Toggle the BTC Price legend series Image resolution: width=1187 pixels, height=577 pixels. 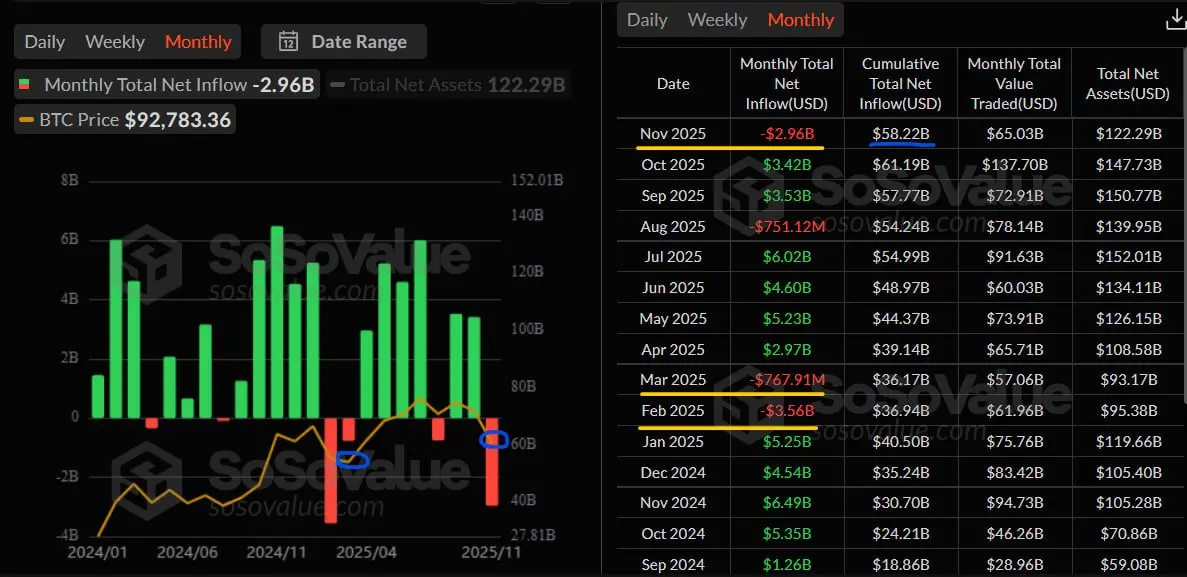[125, 119]
